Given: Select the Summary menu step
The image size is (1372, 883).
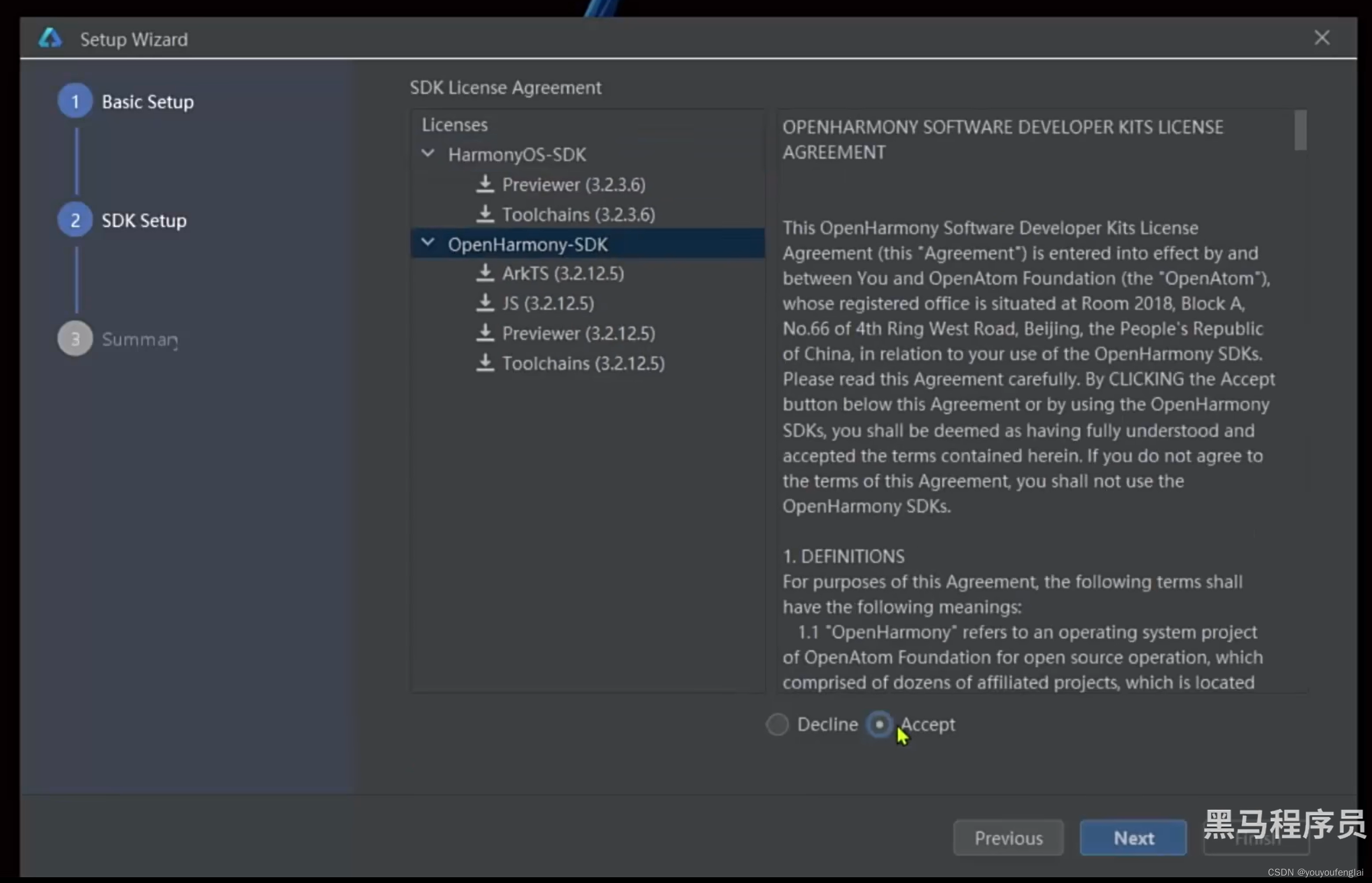Looking at the screenshot, I should click(141, 338).
